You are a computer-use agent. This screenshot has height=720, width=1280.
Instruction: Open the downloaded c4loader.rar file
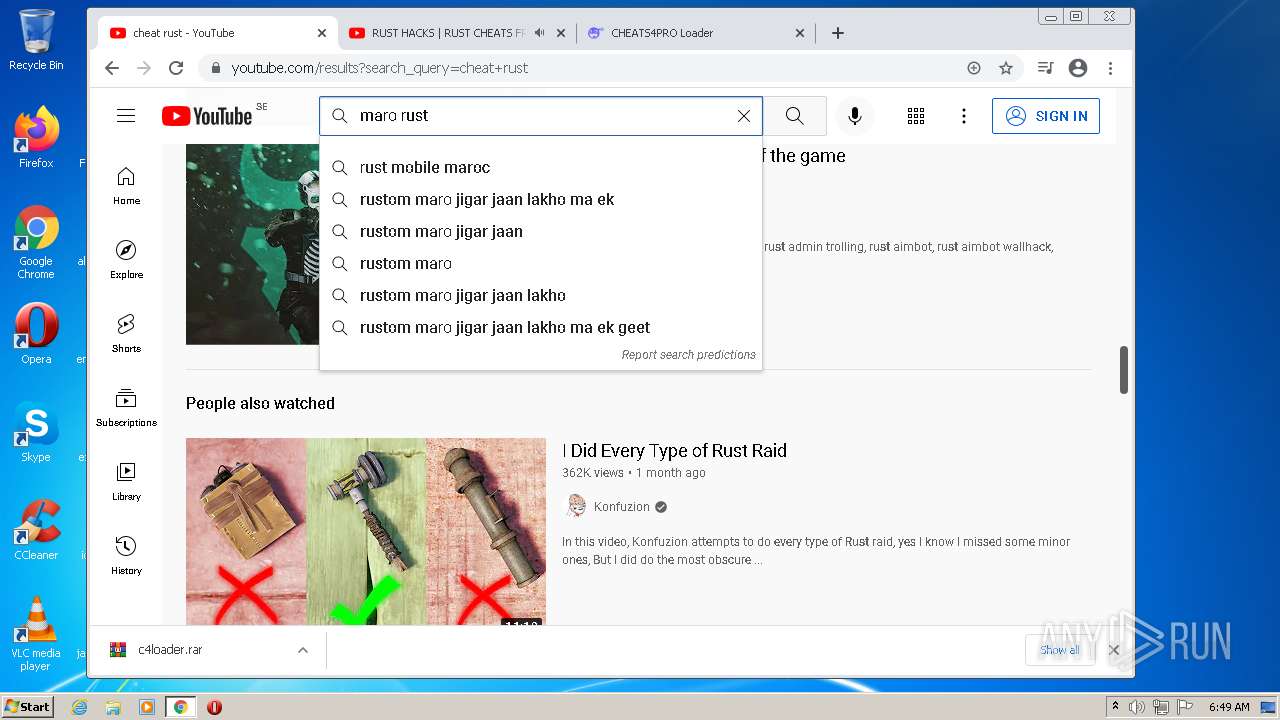pos(170,650)
